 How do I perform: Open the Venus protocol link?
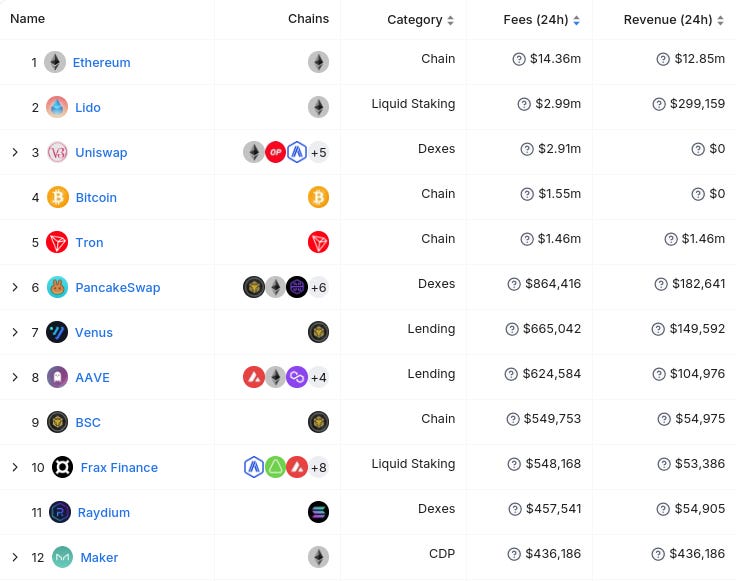tap(93, 333)
